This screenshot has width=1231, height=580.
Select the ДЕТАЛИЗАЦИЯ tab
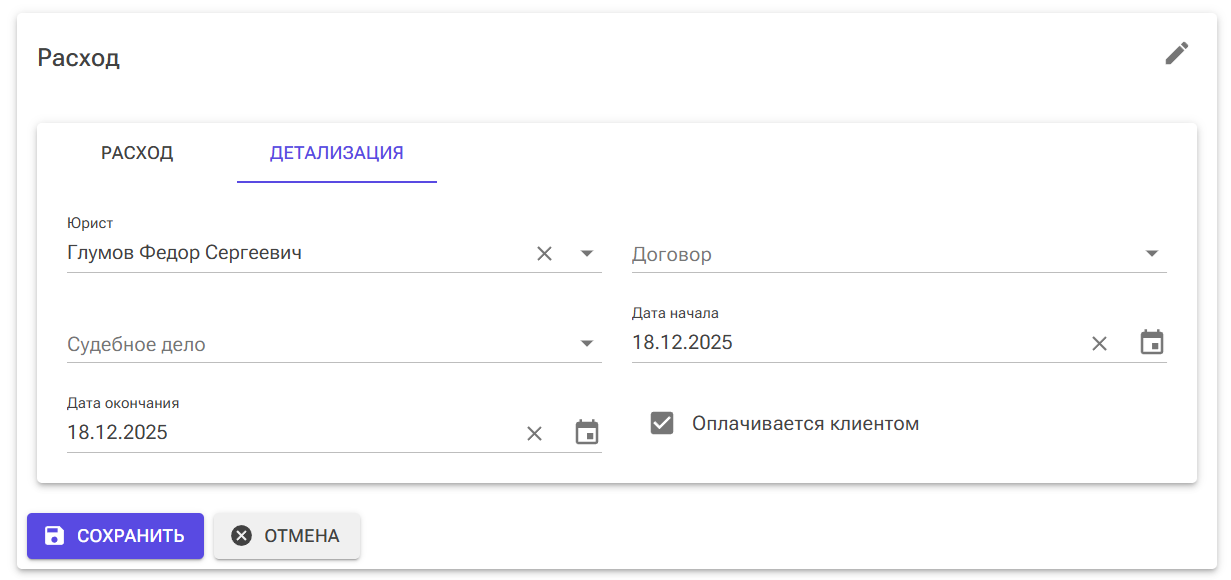(336, 153)
